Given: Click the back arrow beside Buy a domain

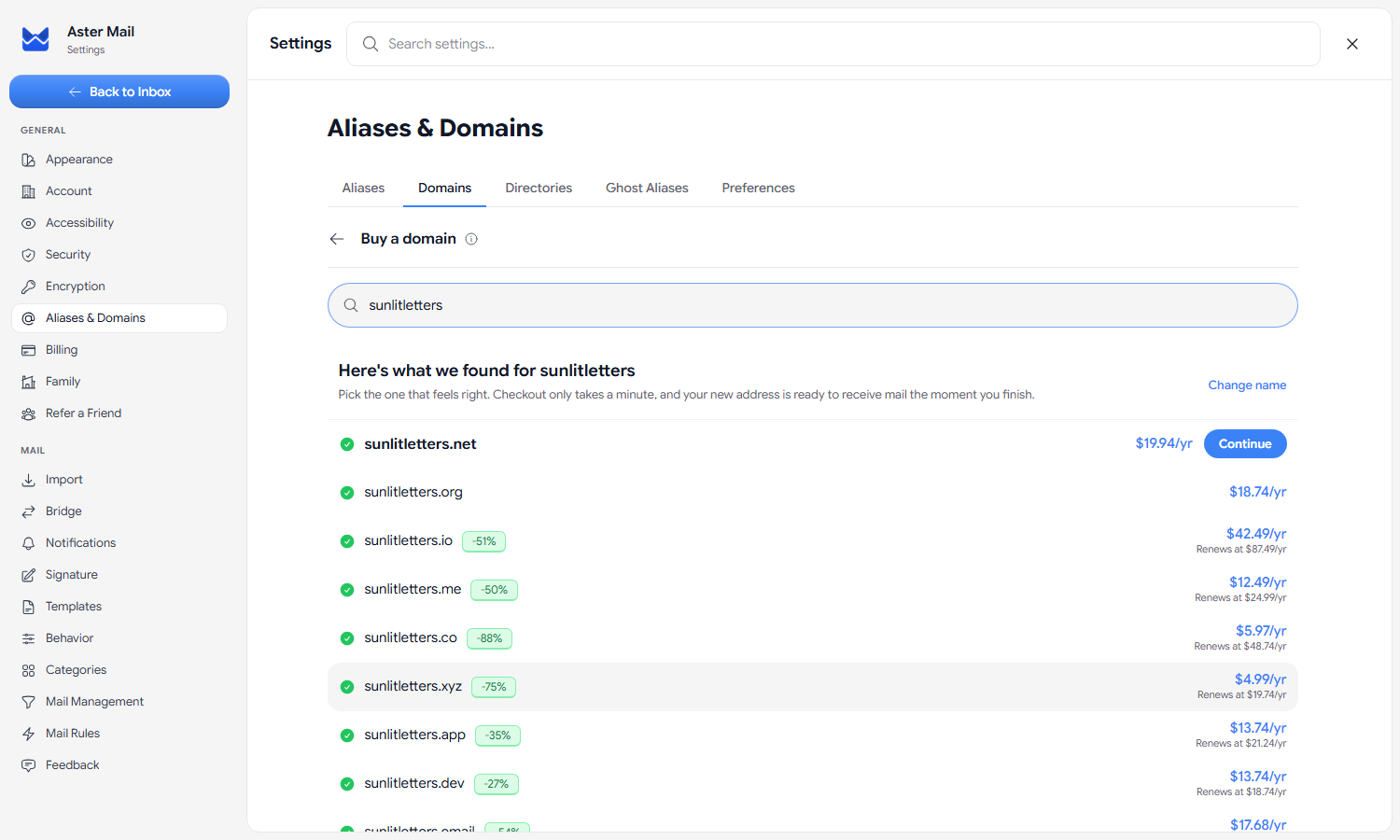Looking at the screenshot, I should point(337,239).
